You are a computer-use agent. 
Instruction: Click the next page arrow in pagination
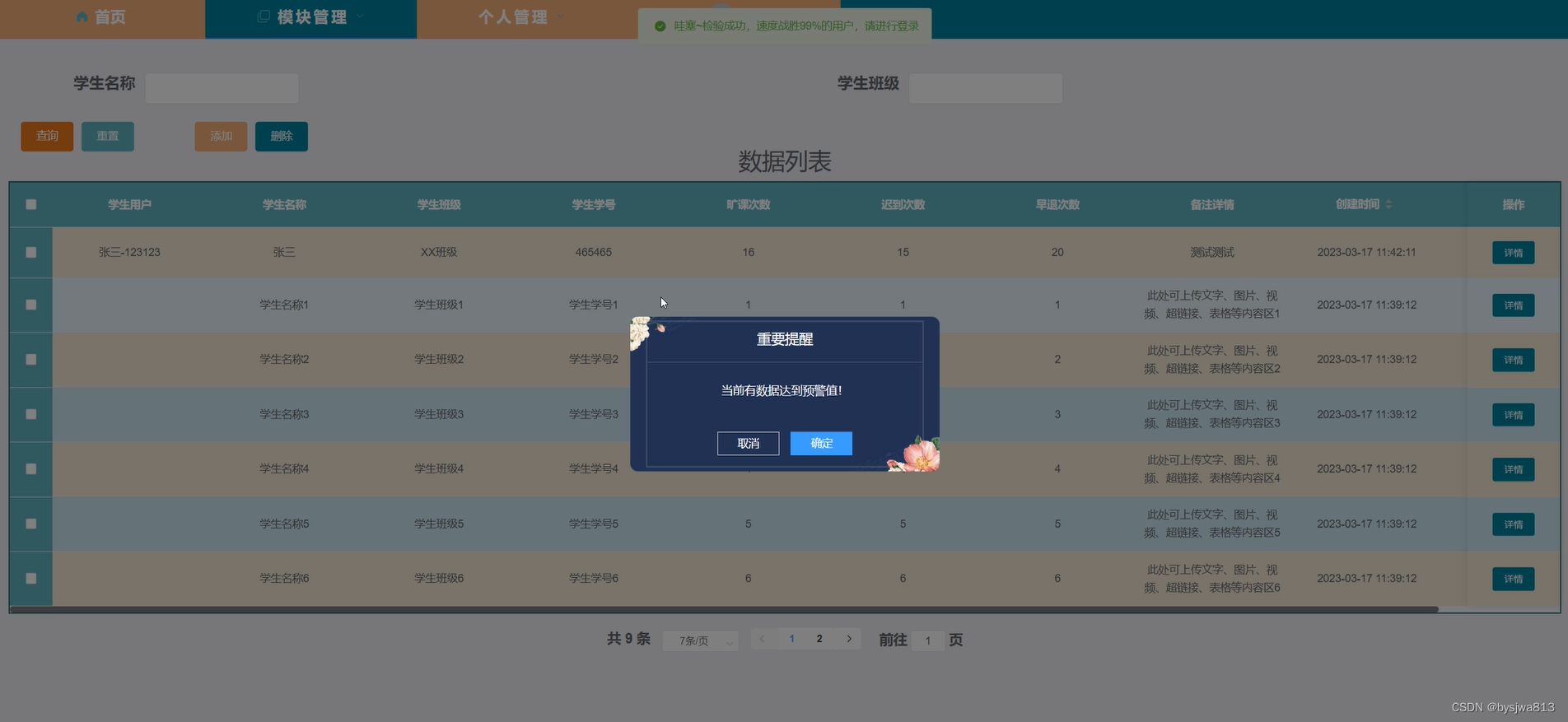pyautogui.click(x=849, y=639)
